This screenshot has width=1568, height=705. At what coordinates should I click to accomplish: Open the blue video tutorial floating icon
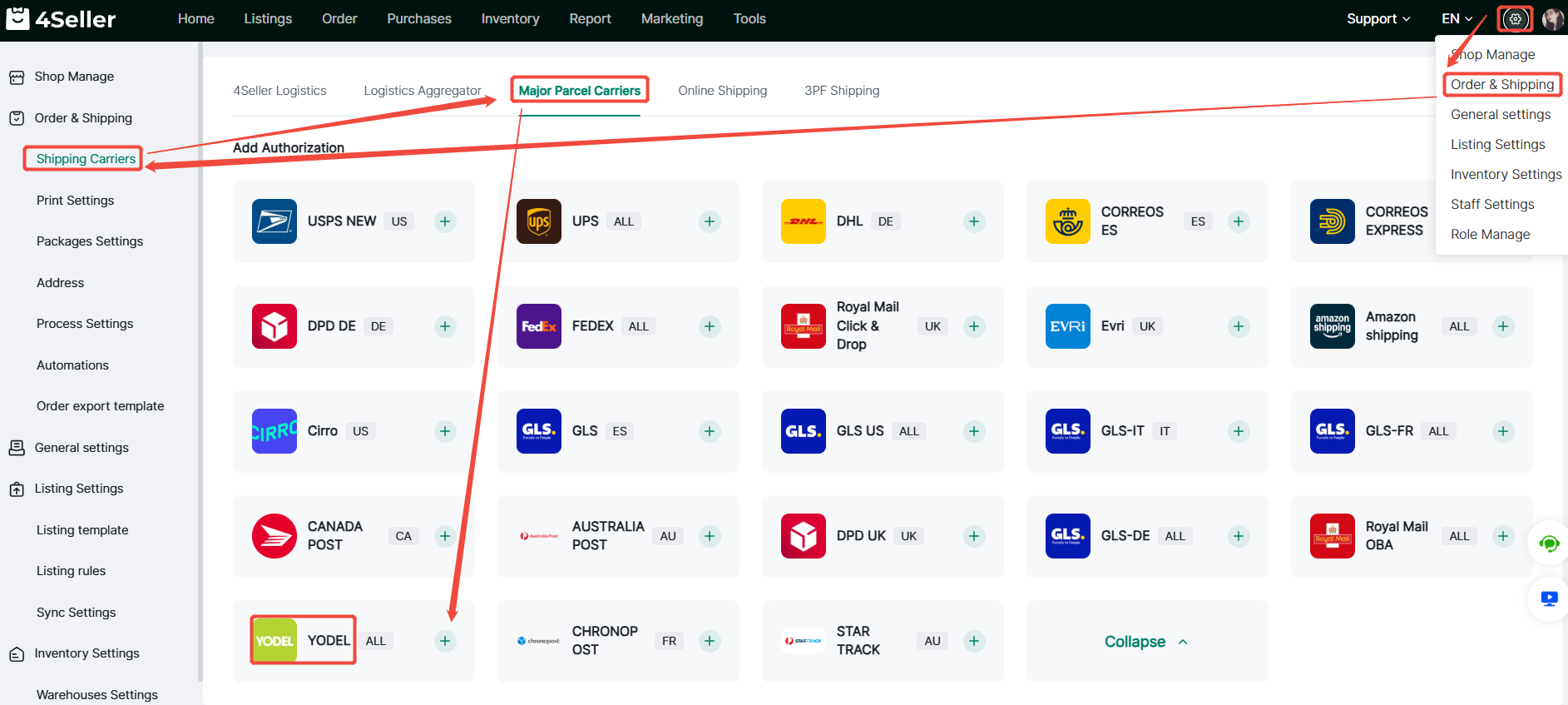1549,598
